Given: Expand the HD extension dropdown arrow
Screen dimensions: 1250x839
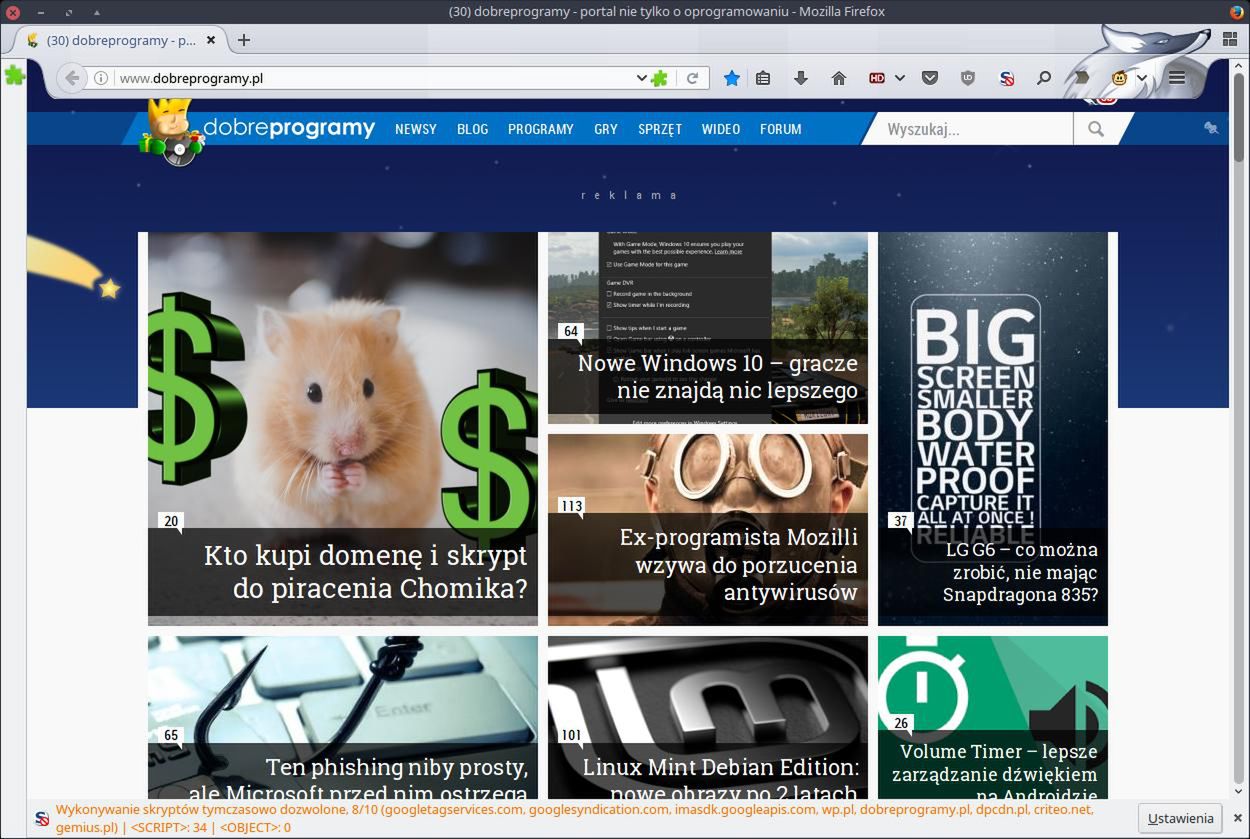Looking at the screenshot, I should pyautogui.click(x=900, y=78).
